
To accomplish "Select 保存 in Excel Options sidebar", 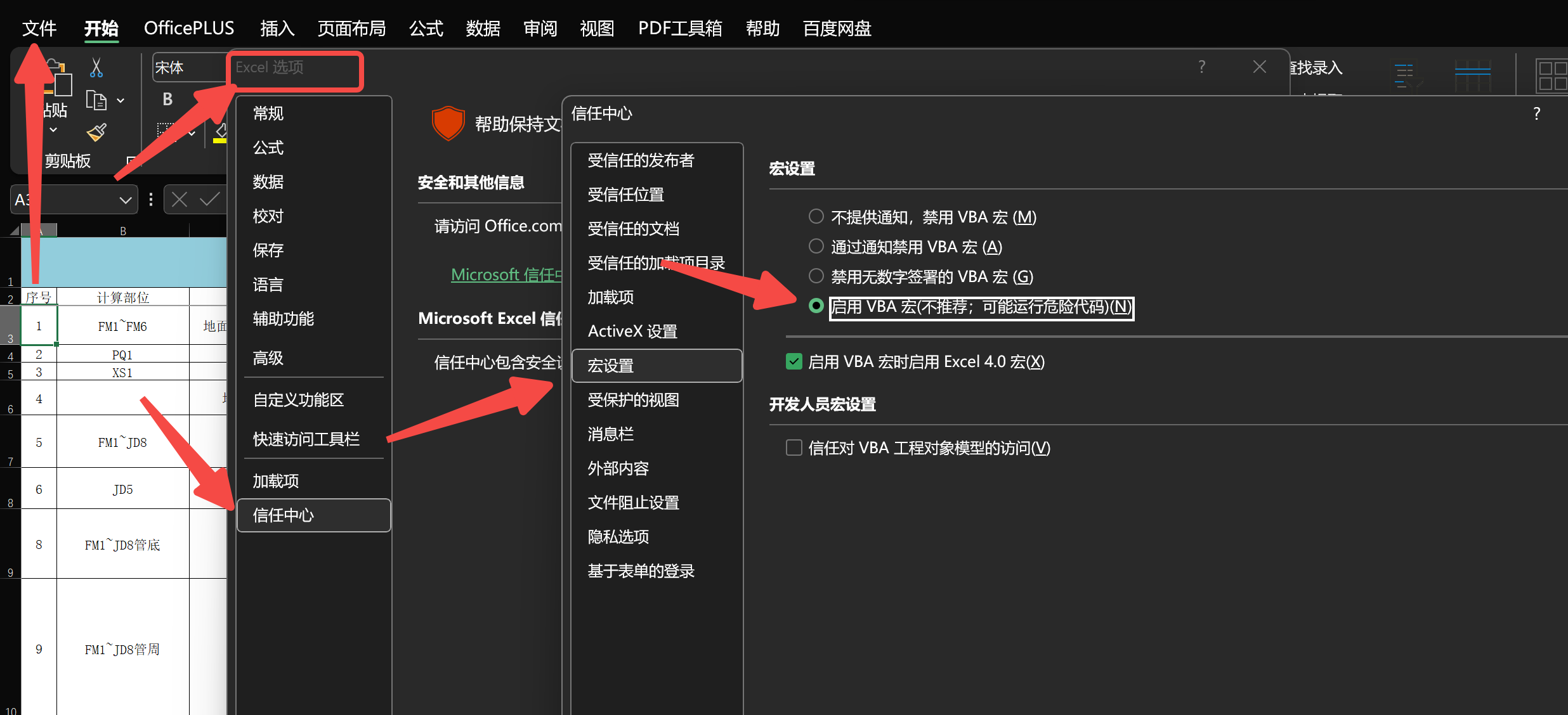I will point(313,250).
